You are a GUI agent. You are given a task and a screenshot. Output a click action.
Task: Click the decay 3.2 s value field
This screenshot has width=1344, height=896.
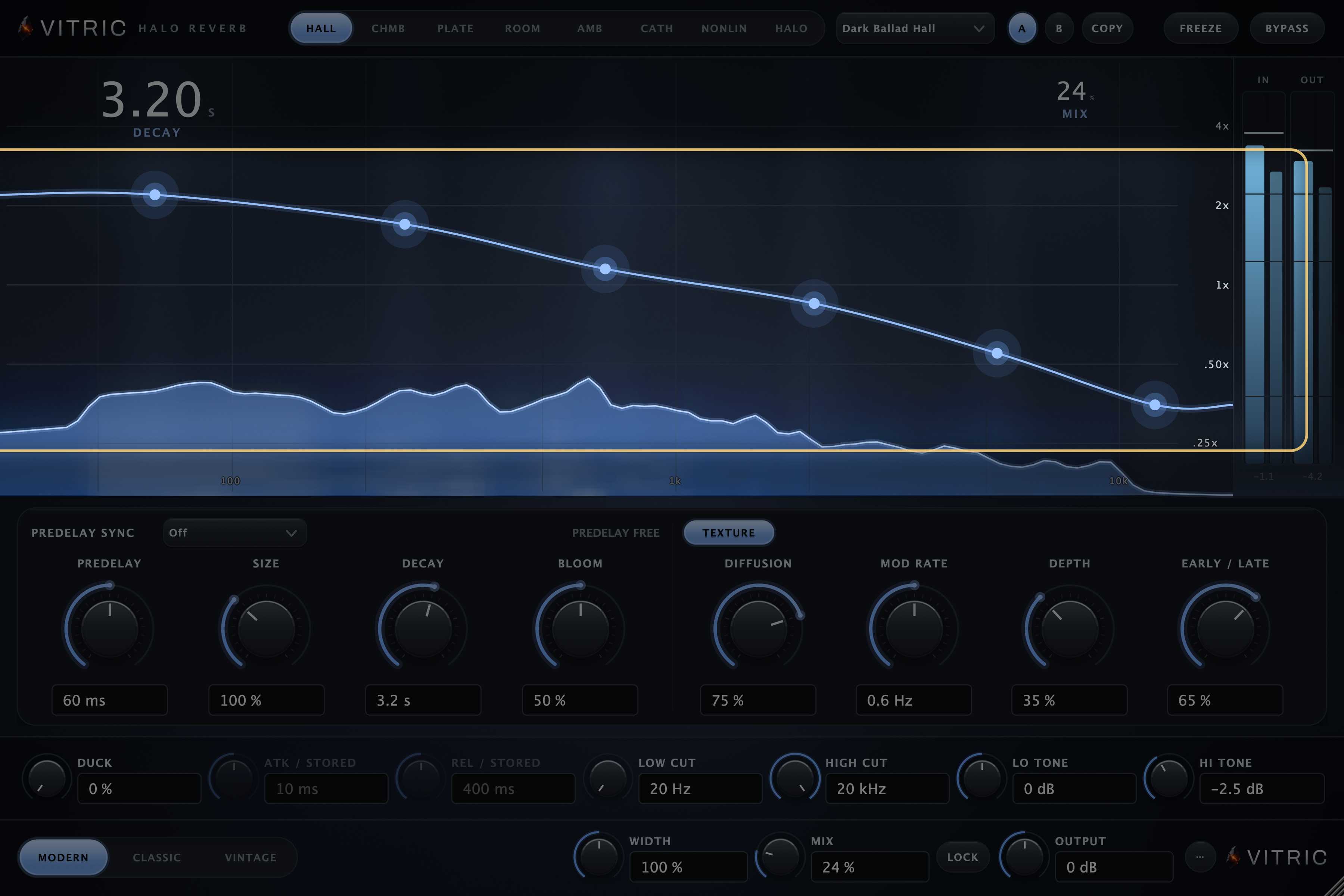(423, 700)
